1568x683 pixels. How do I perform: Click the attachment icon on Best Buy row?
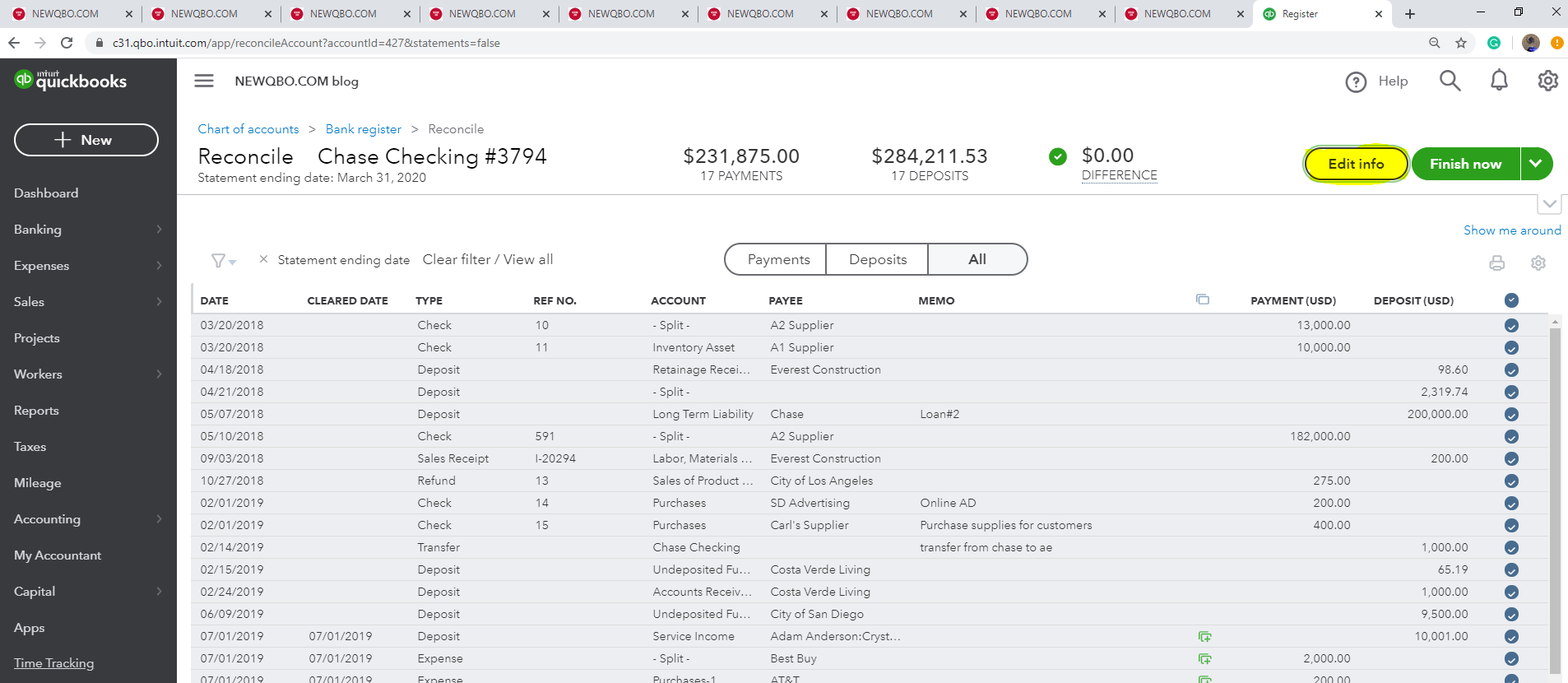click(1204, 659)
